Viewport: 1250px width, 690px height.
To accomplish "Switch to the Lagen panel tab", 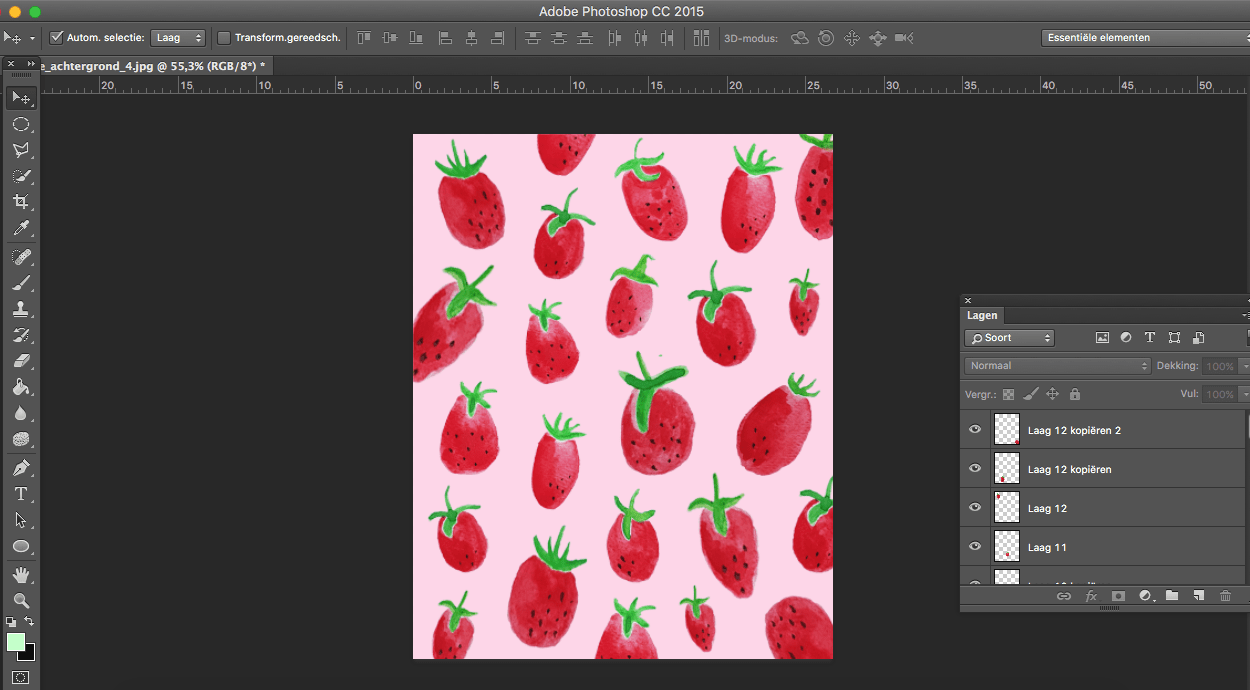I will tap(982, 316).
